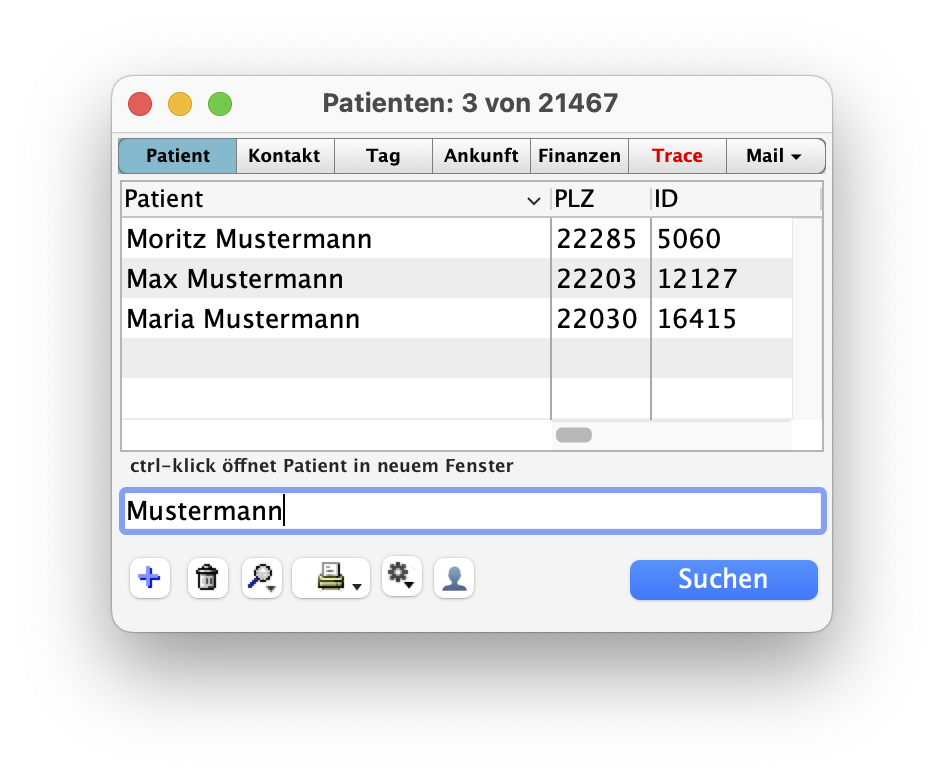Switch to the Kontakt tab
The image size is (944, 780).
click(x=284, y=156)
